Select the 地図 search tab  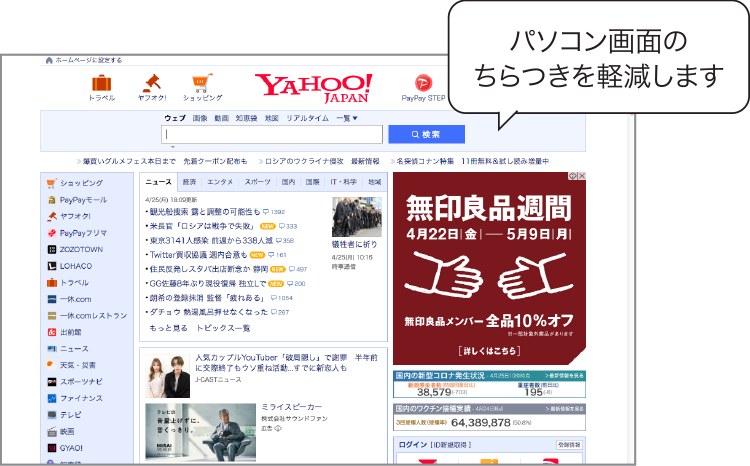[272, 118]
